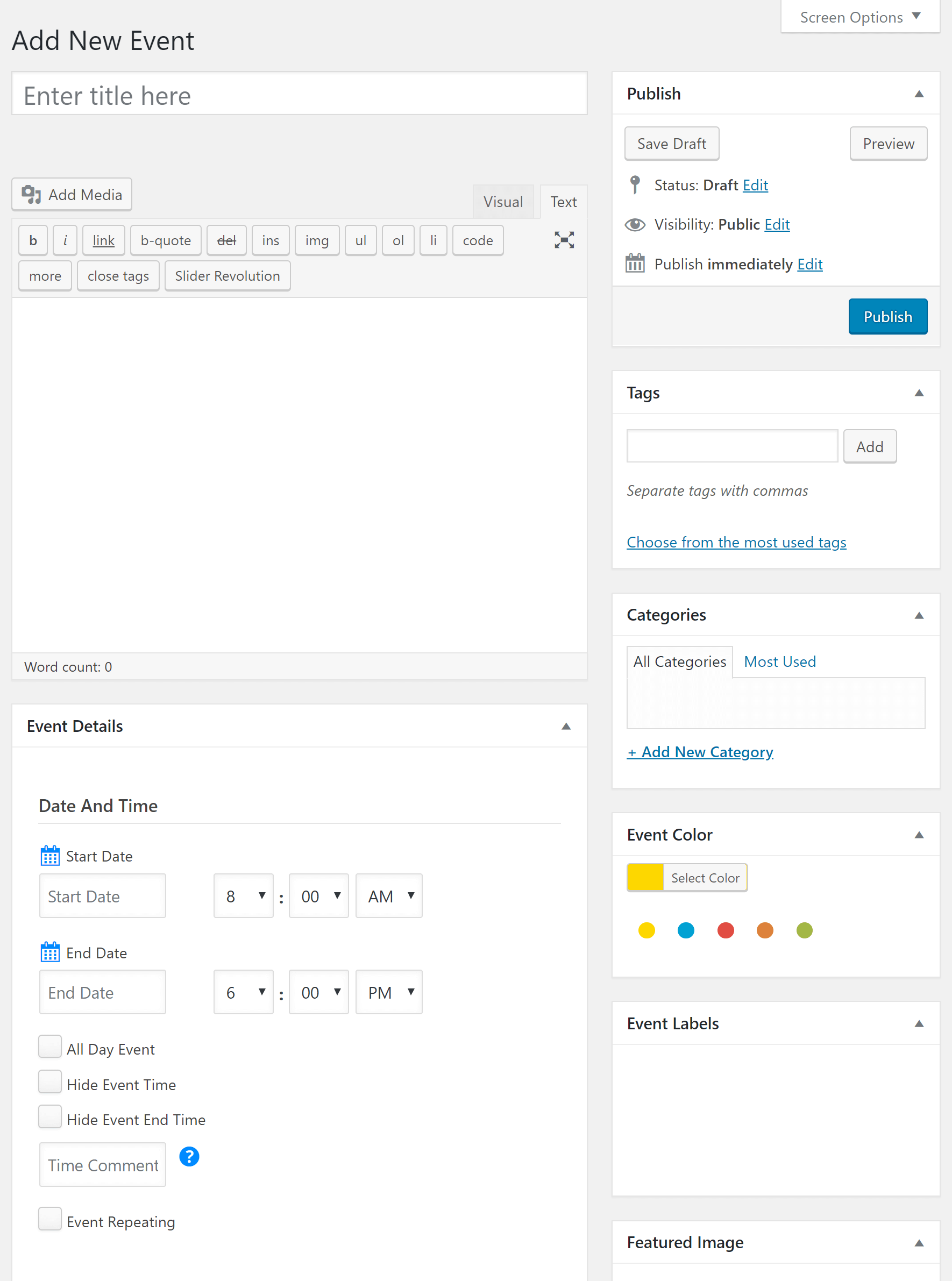Click the Time Comment help question icon
Image resolution: width=952 pixels, height=1281 pixels.
tap(189, 1157)
